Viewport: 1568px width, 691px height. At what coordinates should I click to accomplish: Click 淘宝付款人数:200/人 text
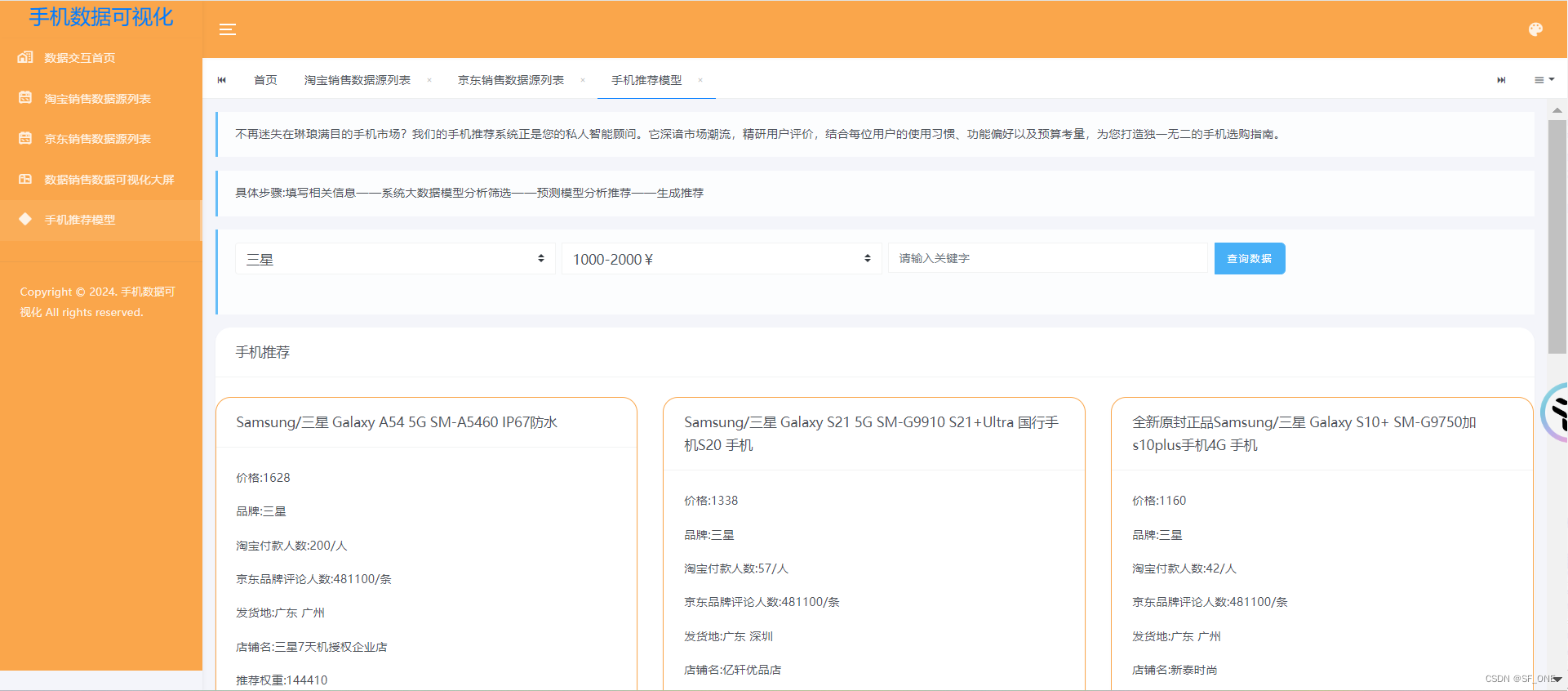coord(291,546)
